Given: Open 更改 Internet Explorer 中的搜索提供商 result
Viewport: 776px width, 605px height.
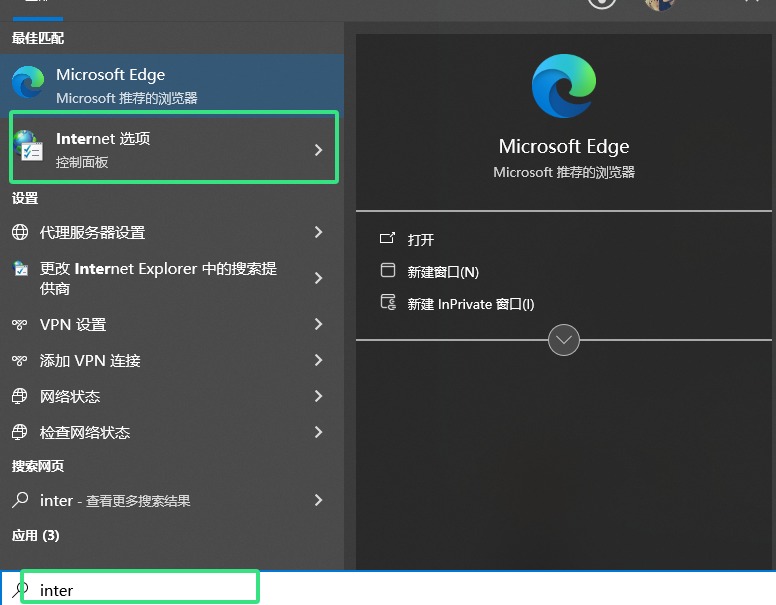Looking at the screenshot, I should 172,278.
